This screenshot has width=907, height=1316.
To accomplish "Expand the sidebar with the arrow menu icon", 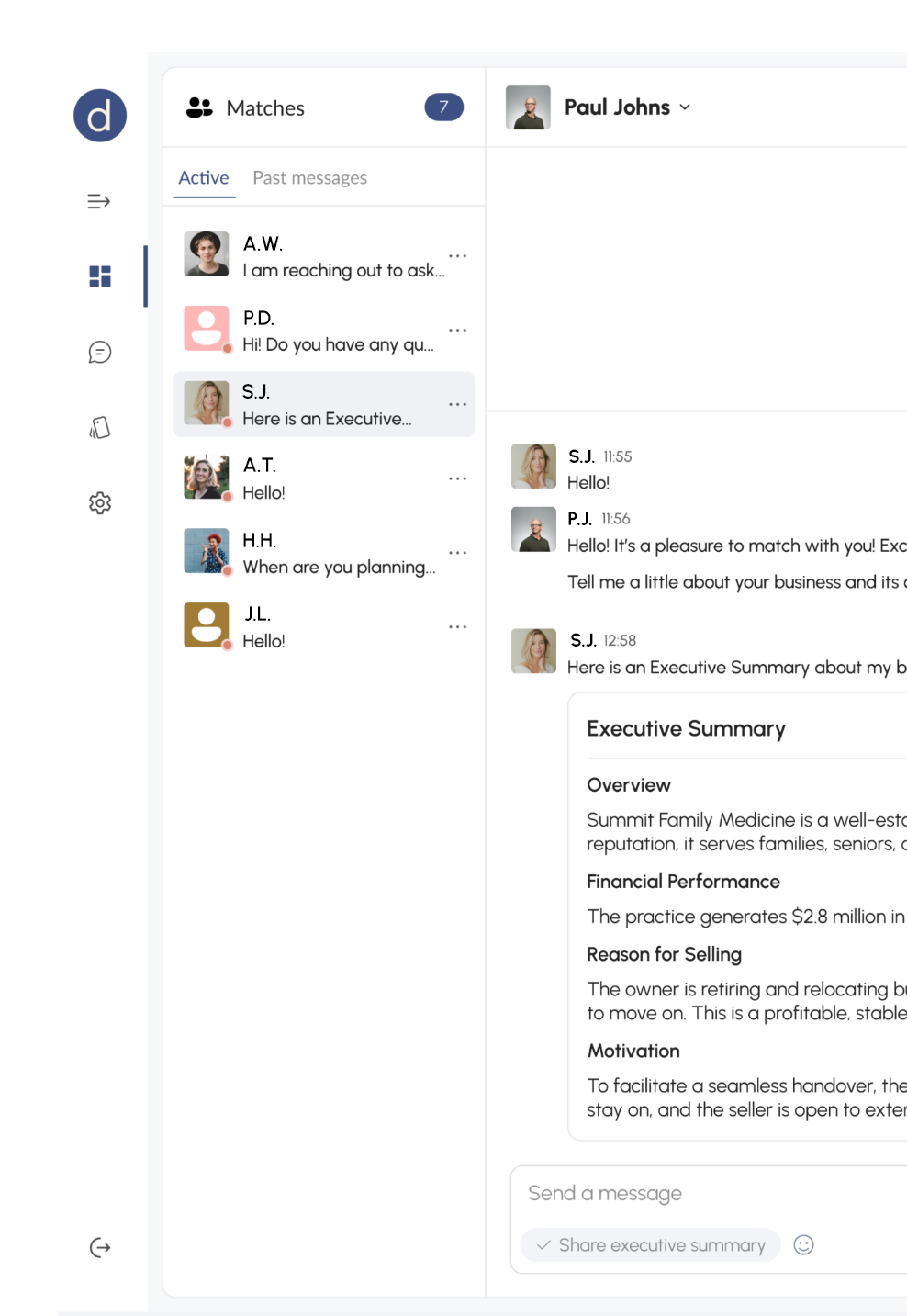I will click(x=99, y=201).
